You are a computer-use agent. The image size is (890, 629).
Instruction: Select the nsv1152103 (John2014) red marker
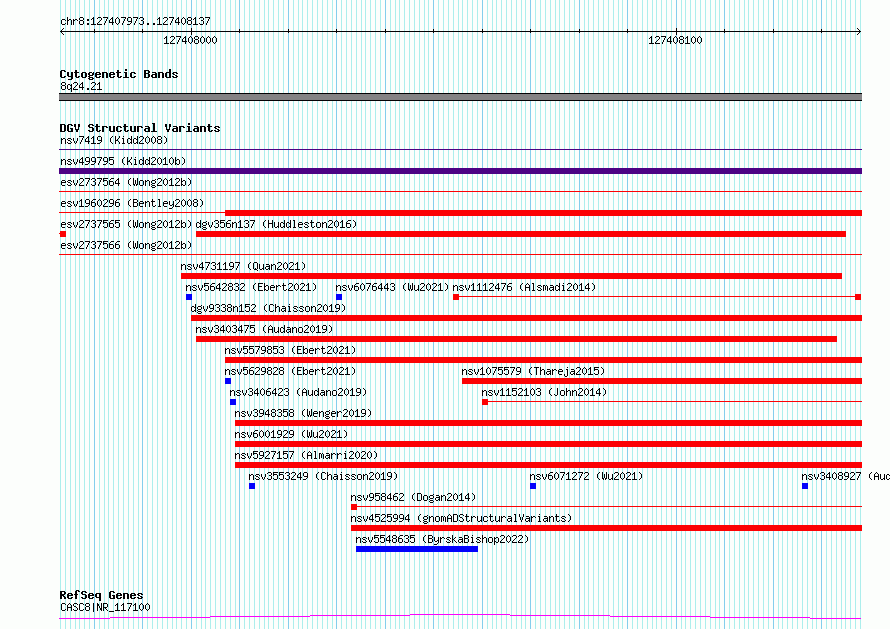tap(485, 402)
